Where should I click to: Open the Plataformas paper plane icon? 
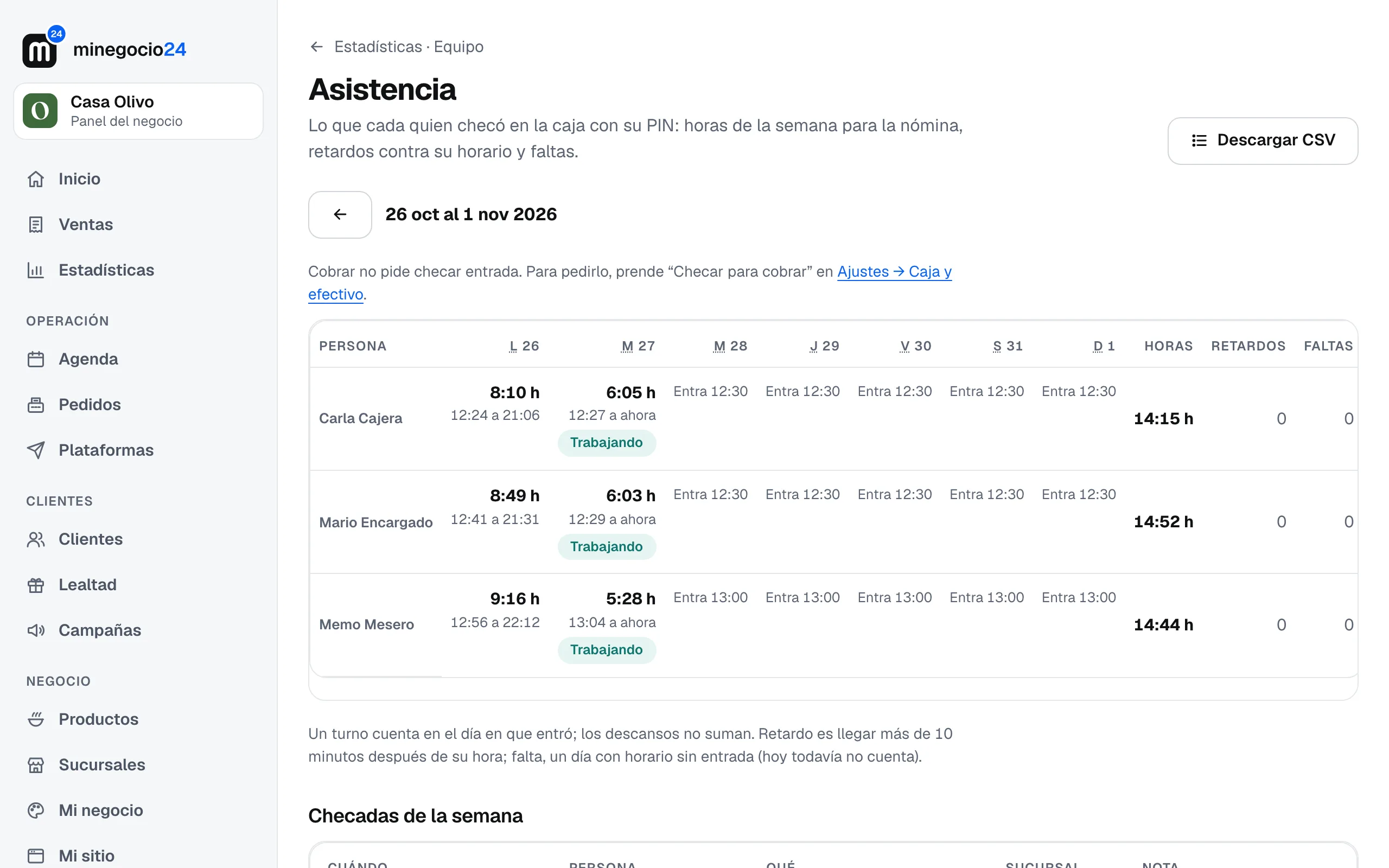[36, 450]
